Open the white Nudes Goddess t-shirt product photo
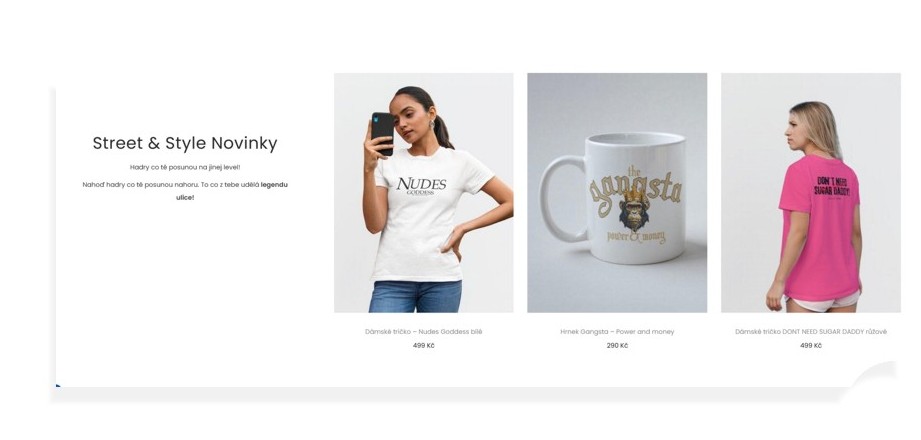921x440 pixels. pyautogui.click(x=423, y=193)
